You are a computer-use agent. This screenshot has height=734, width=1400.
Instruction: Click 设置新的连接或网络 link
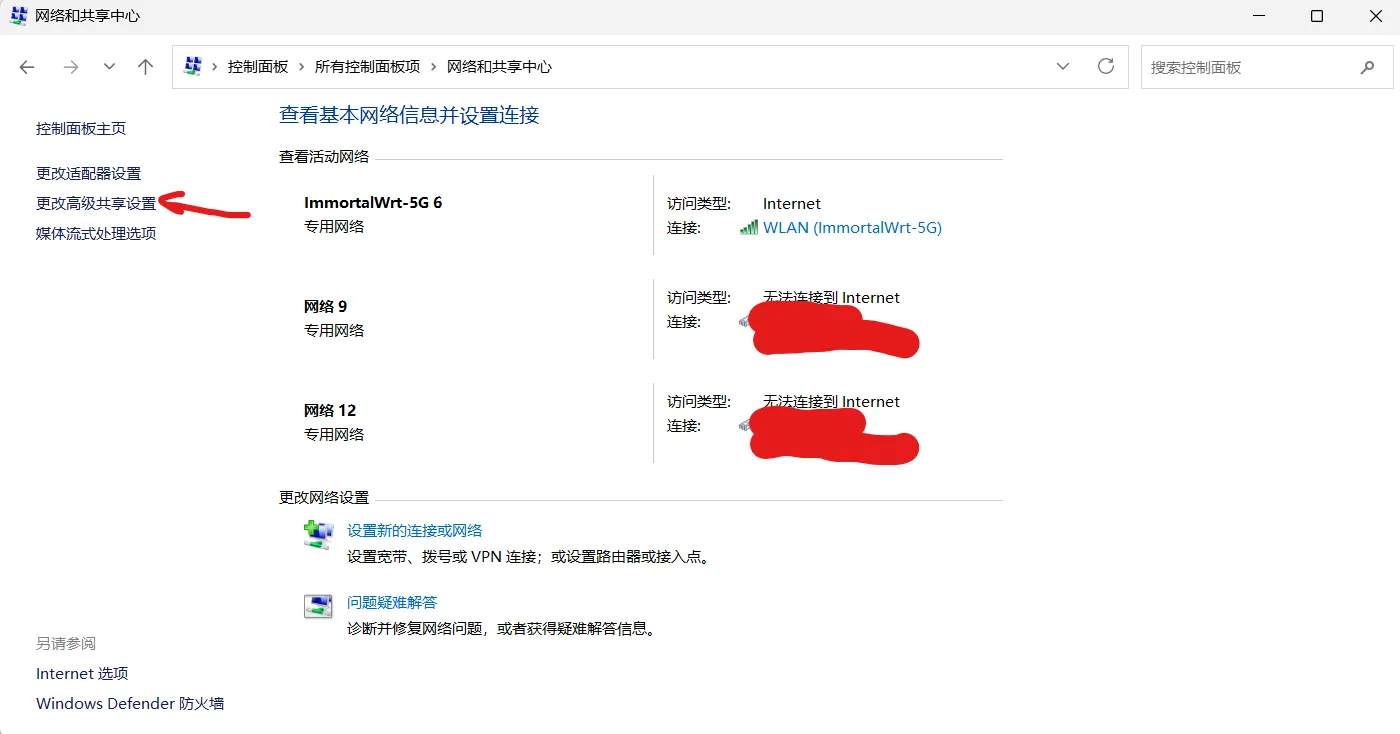[x=415, y=531]
